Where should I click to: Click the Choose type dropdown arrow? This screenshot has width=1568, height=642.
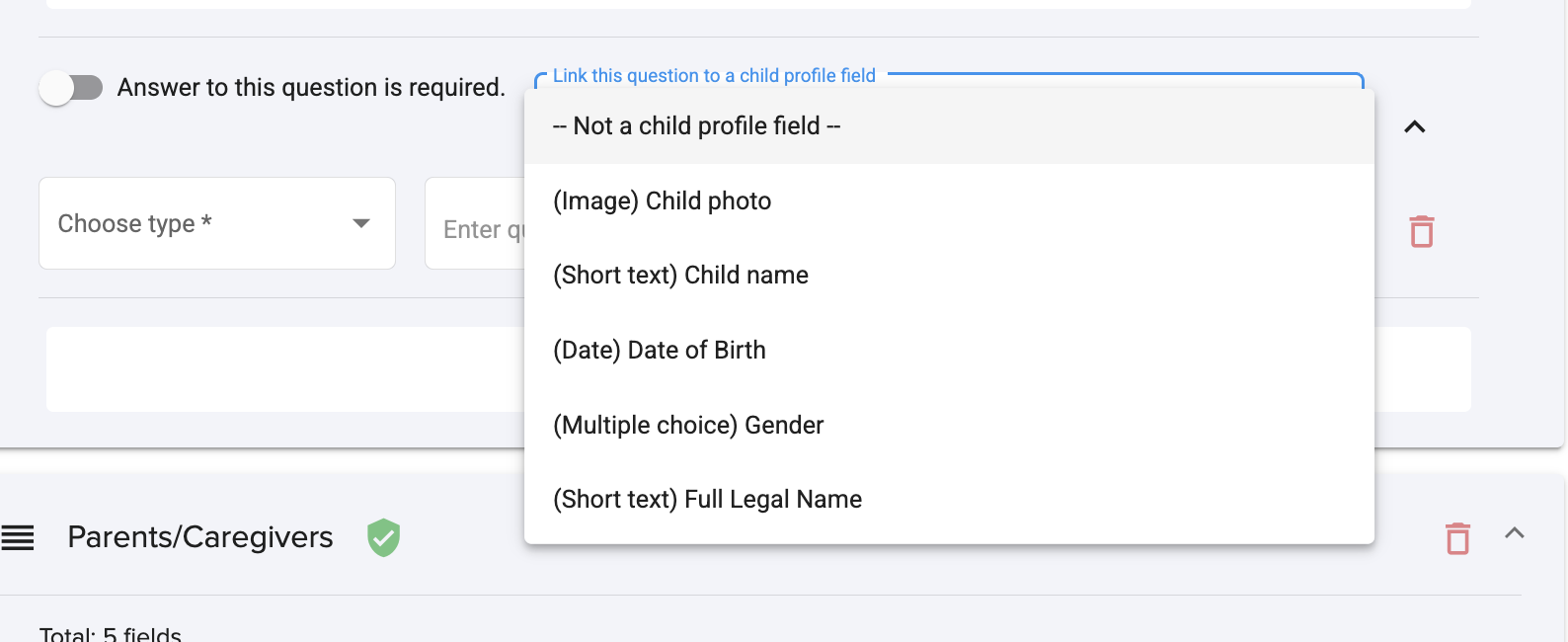coord(361,223)
